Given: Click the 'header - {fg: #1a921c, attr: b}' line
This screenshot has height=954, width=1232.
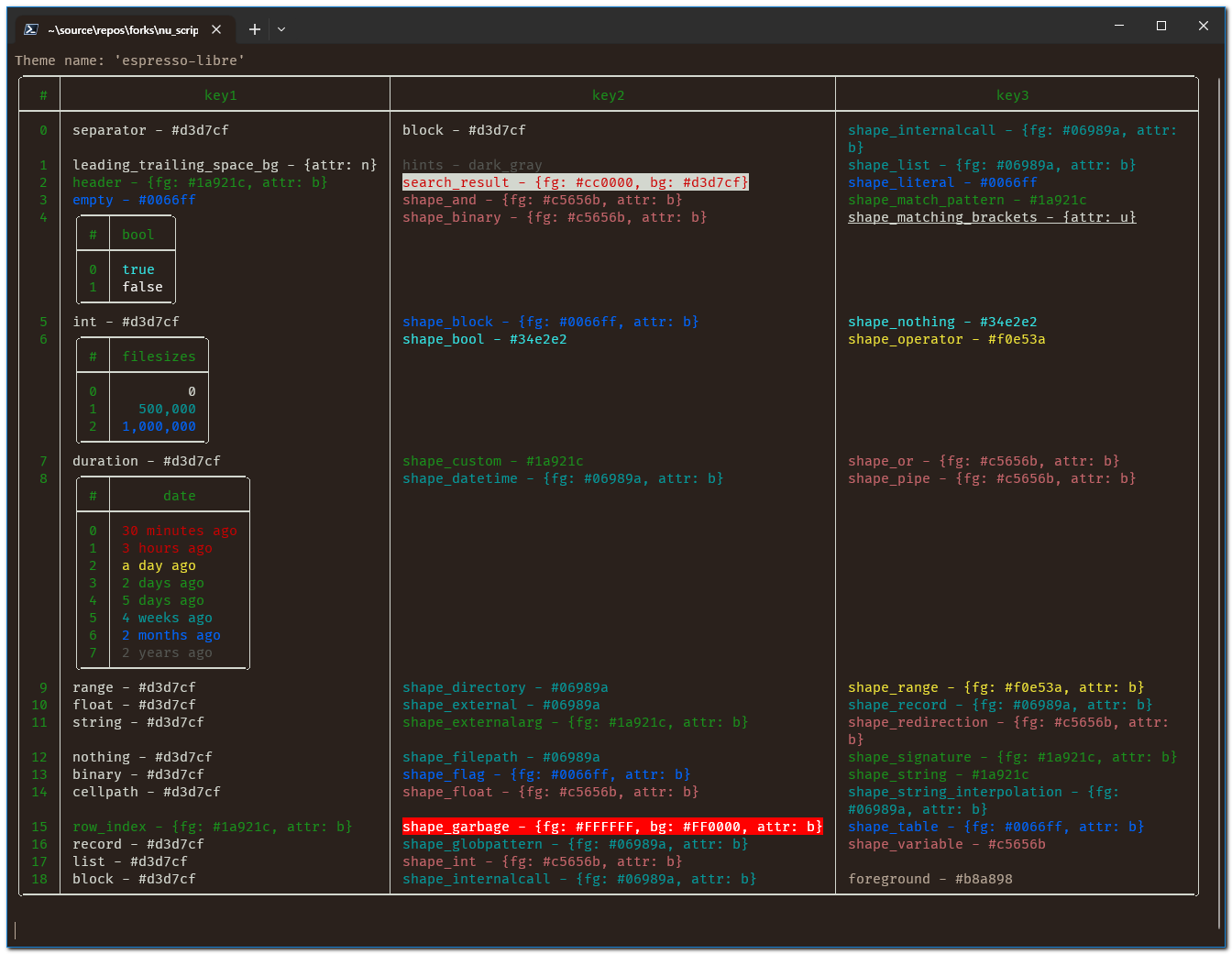Looking at the screenshot, I should point(200,182).
